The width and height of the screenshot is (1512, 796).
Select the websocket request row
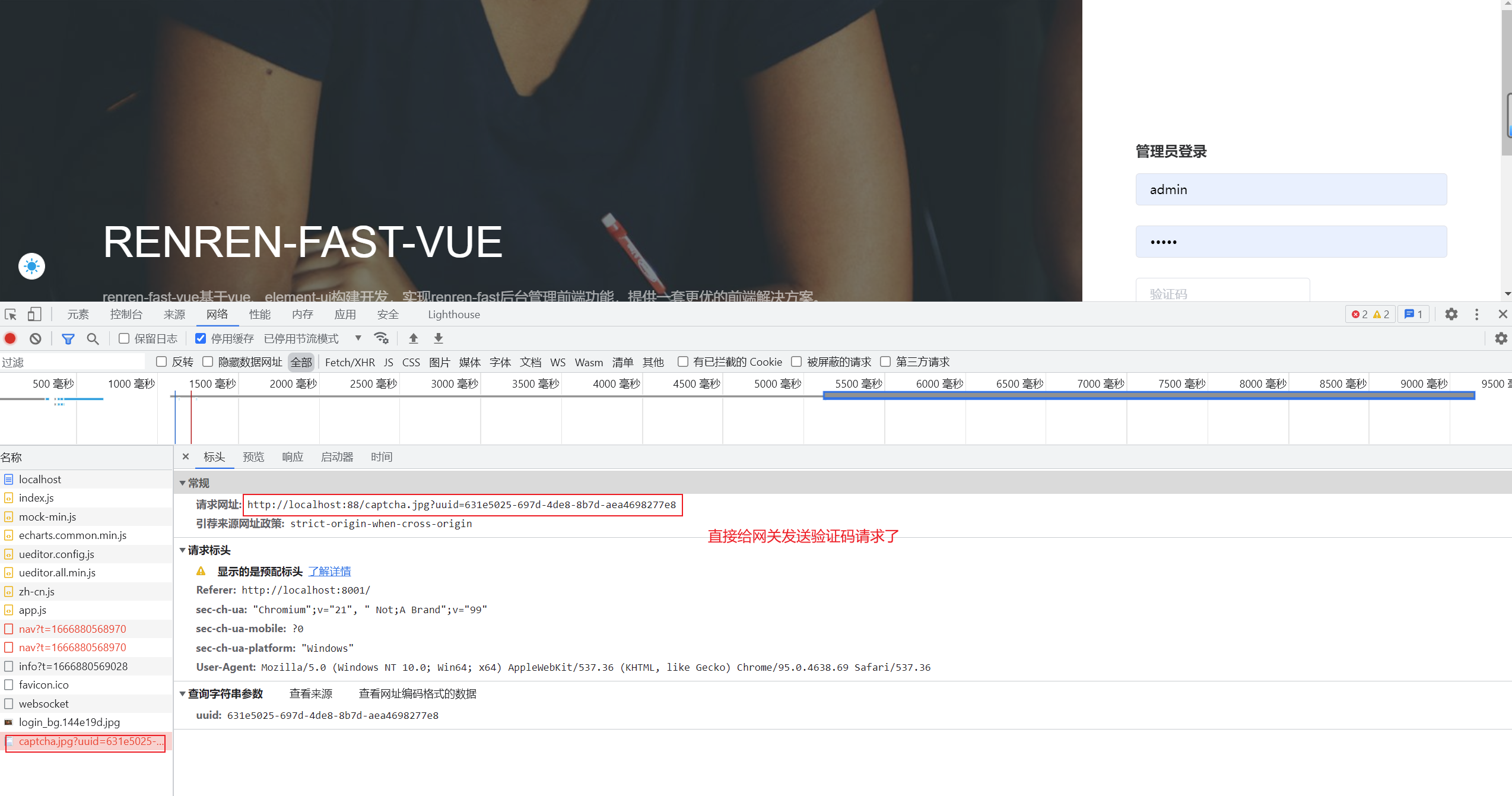pos(86,703)
